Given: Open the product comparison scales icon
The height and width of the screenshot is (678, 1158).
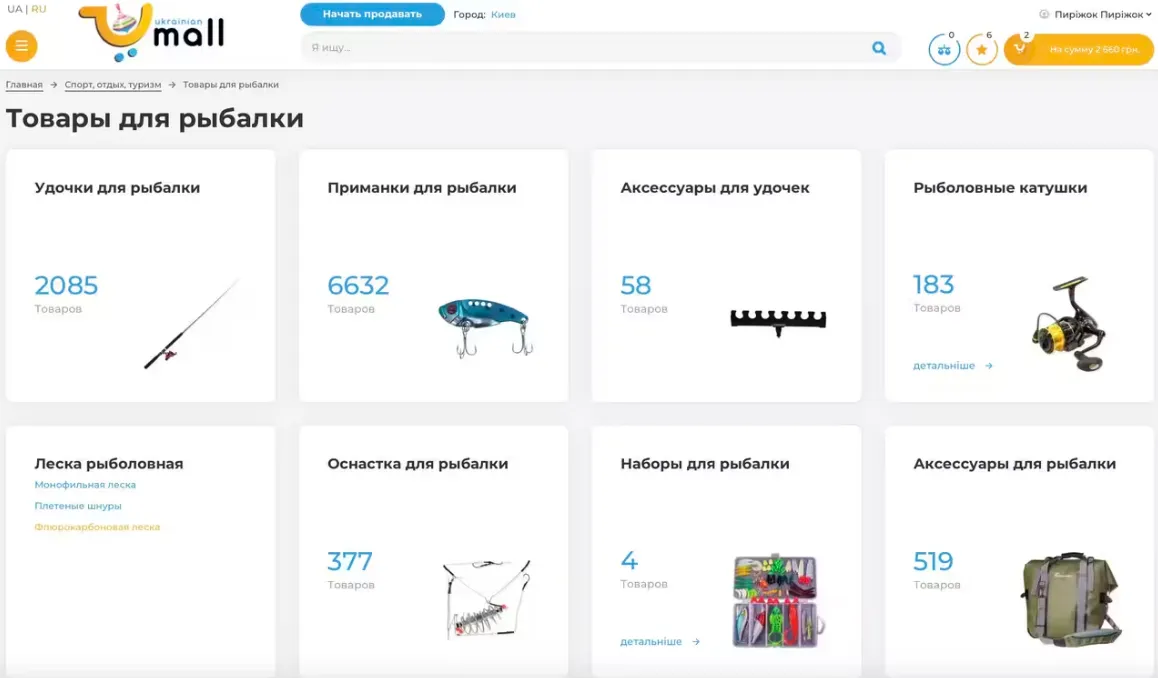Looking at the screenshot, I should point(944,49).
